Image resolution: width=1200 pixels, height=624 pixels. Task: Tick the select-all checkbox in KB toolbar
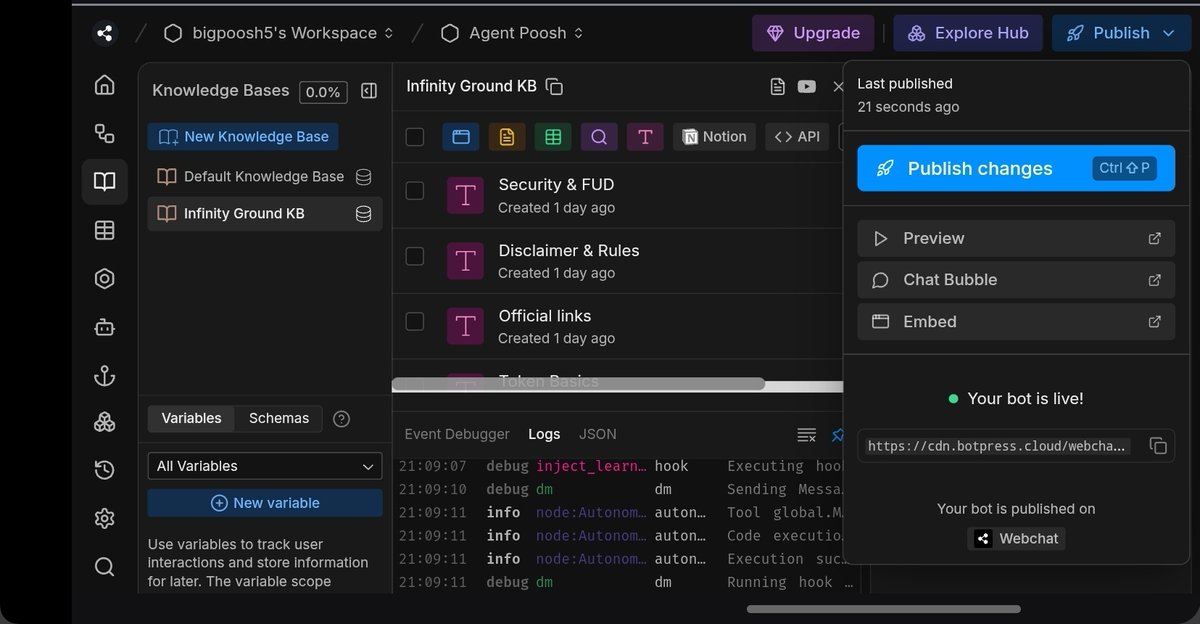(x=415, y=137)
